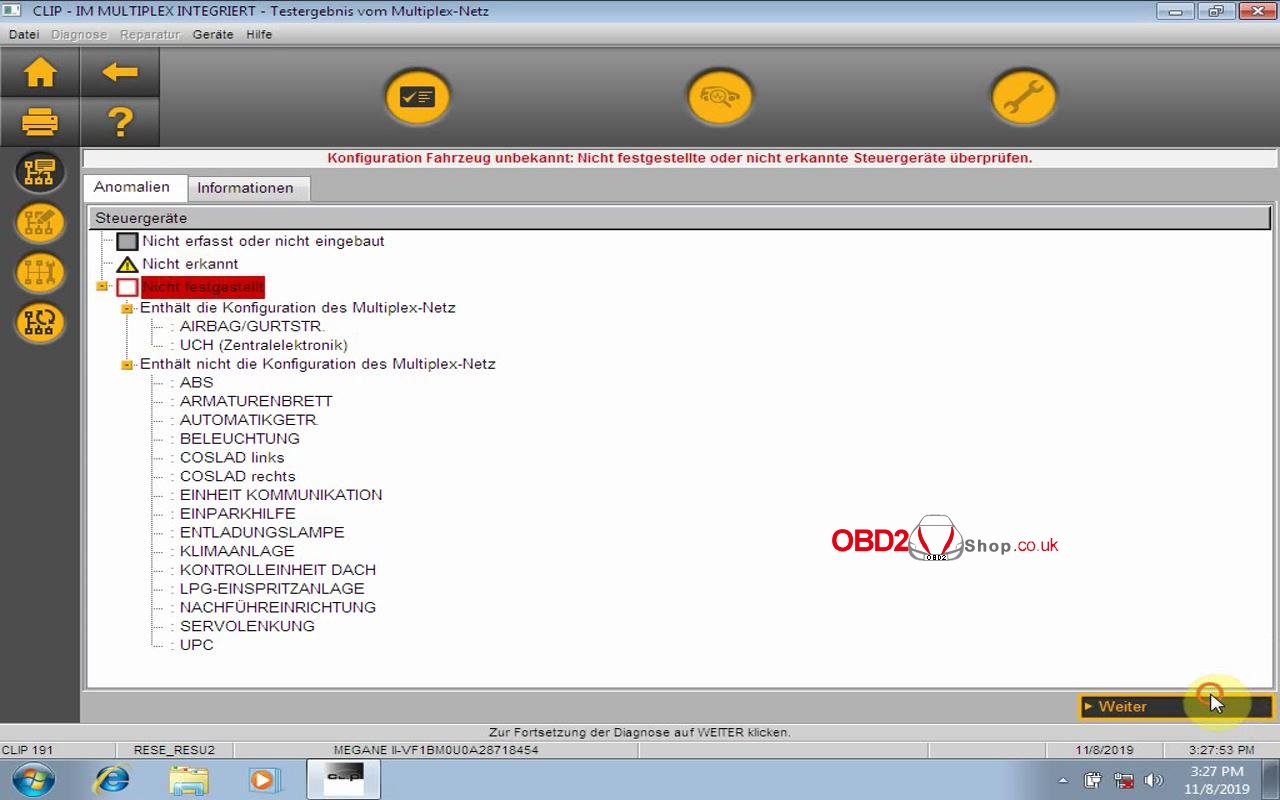Collapse 'Enthält die Konfiguration des Multiplex-Netz' node
Screen dimensions: 1280x800
pyautogui.click(x=127, y=309)
